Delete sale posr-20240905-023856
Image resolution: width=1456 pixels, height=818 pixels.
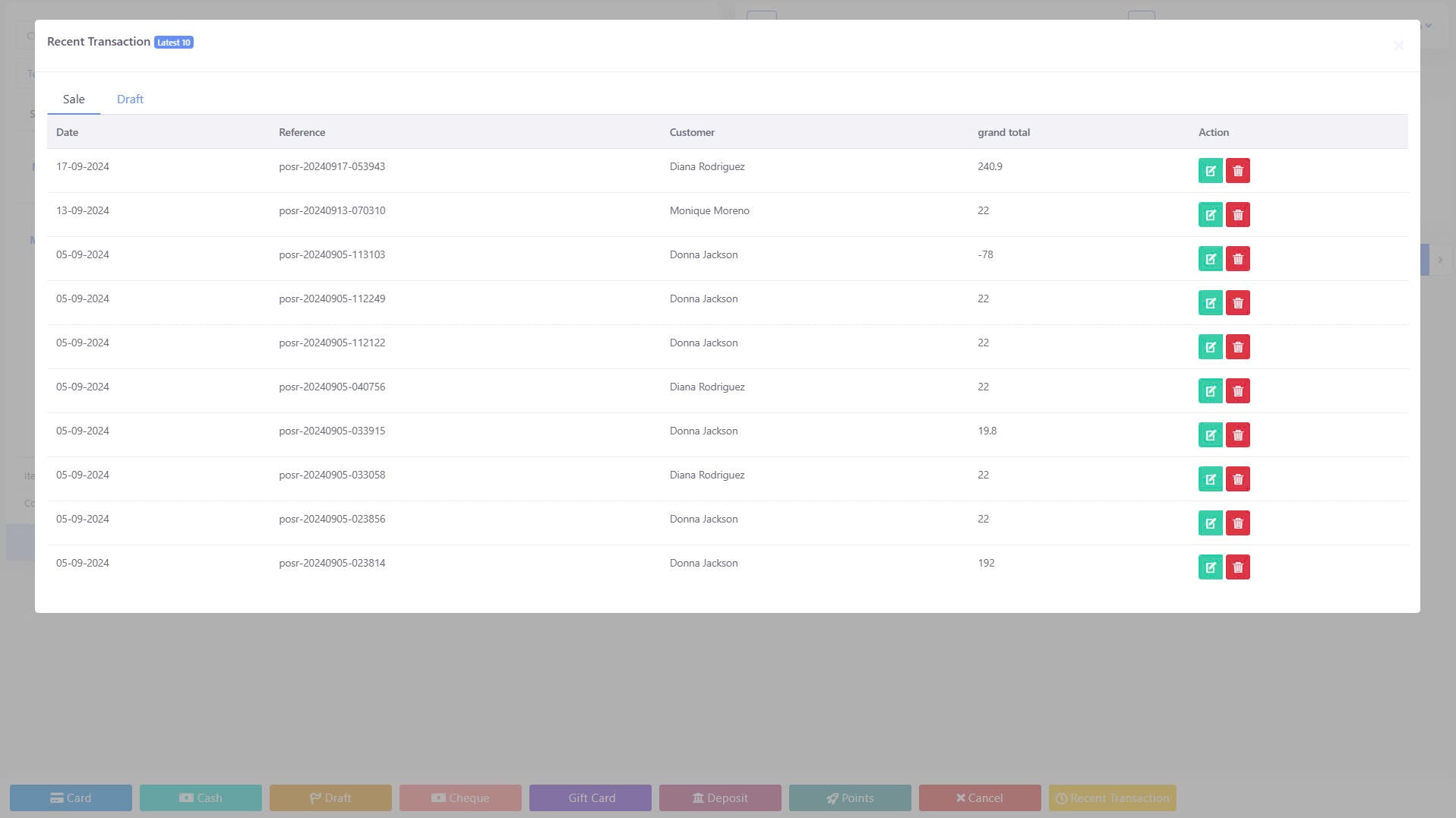1237,523
